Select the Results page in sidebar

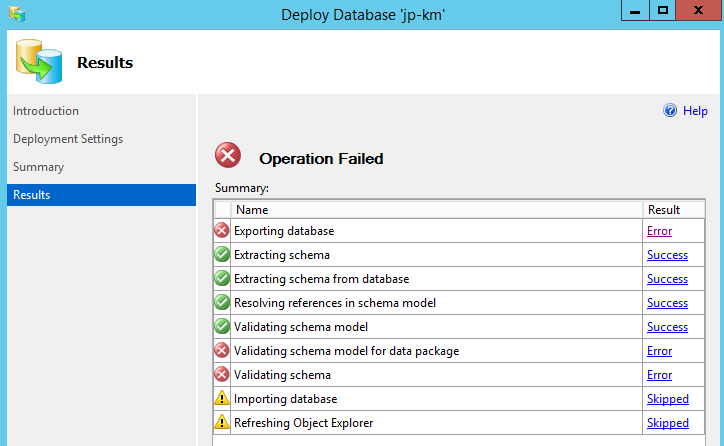pyautogui.click(x=32, y=195)
